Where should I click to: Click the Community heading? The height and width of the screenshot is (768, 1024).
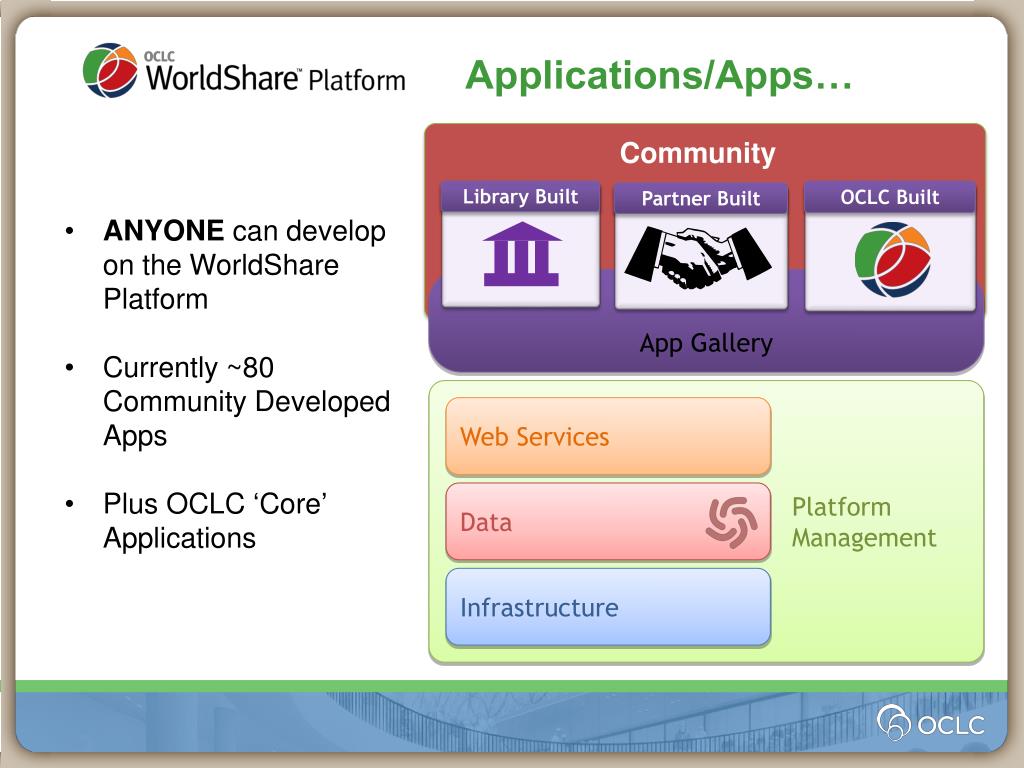pyautogui.click(x=697, y=153)
